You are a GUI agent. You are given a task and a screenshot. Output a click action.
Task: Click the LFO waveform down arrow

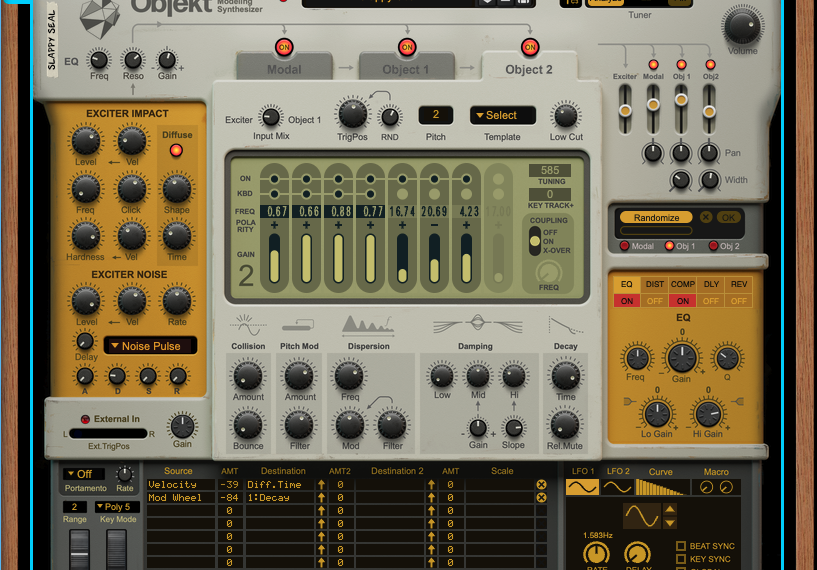pyautogui.click(x=670, y=523)
